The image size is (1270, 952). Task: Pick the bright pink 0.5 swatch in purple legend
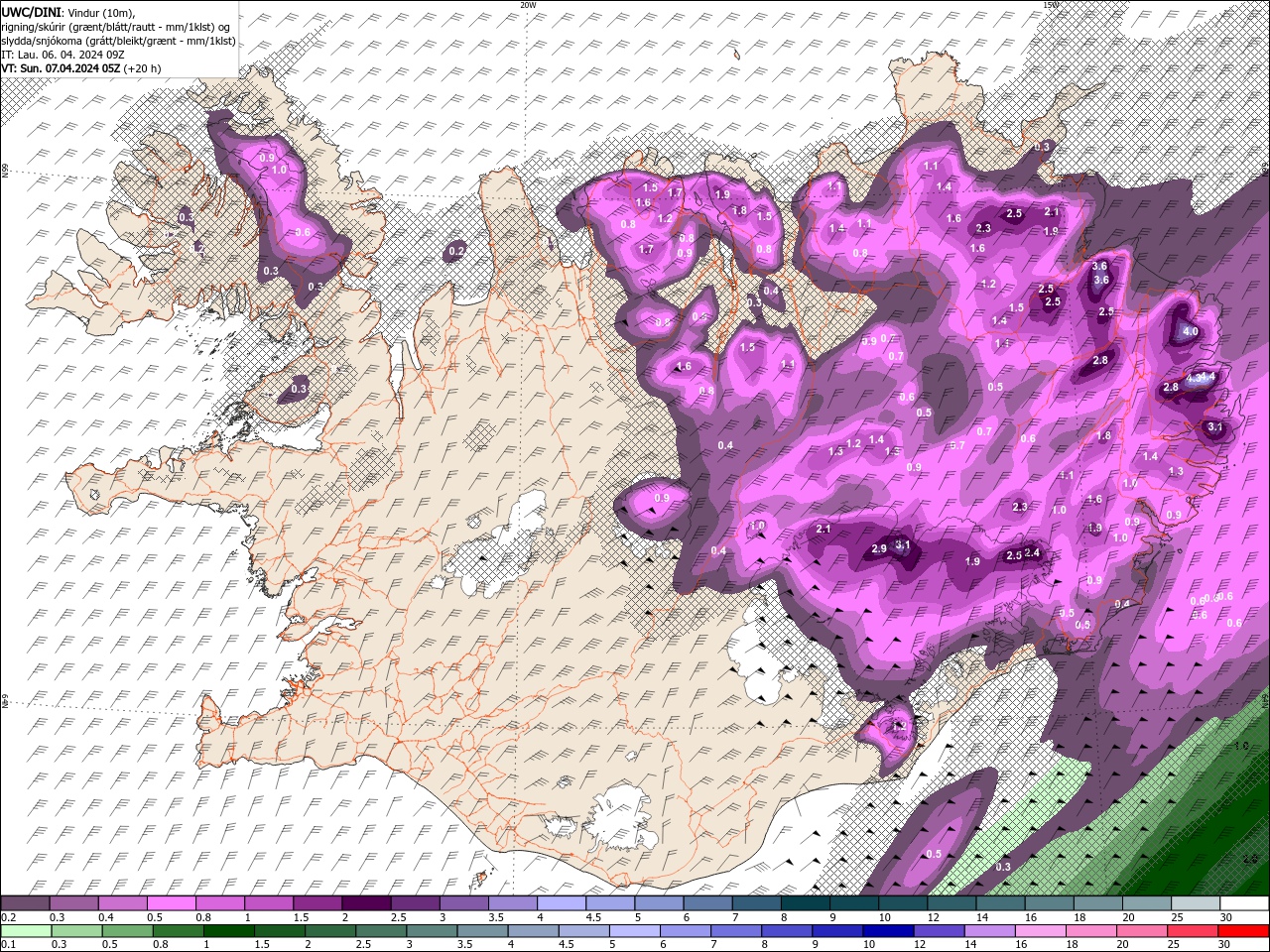coord(171,904)
